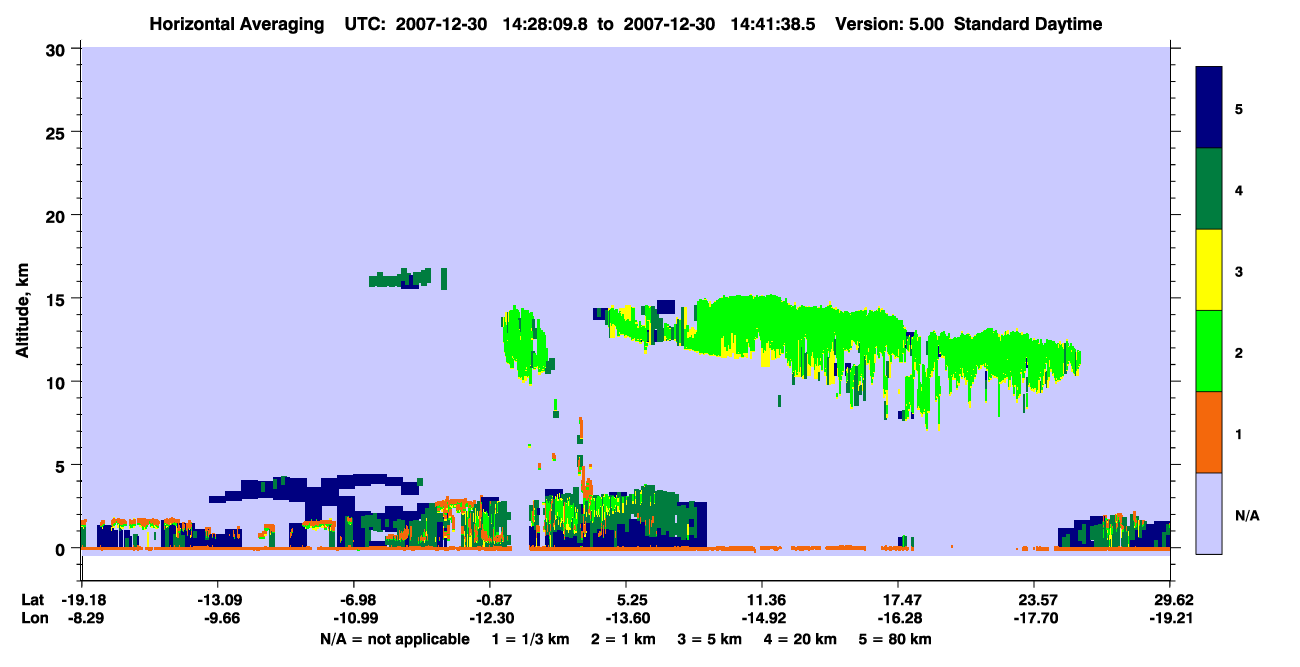Click the dark green colorbar segment labeled 4
Screen dimensions: 1300x667
pos(1209,189)
